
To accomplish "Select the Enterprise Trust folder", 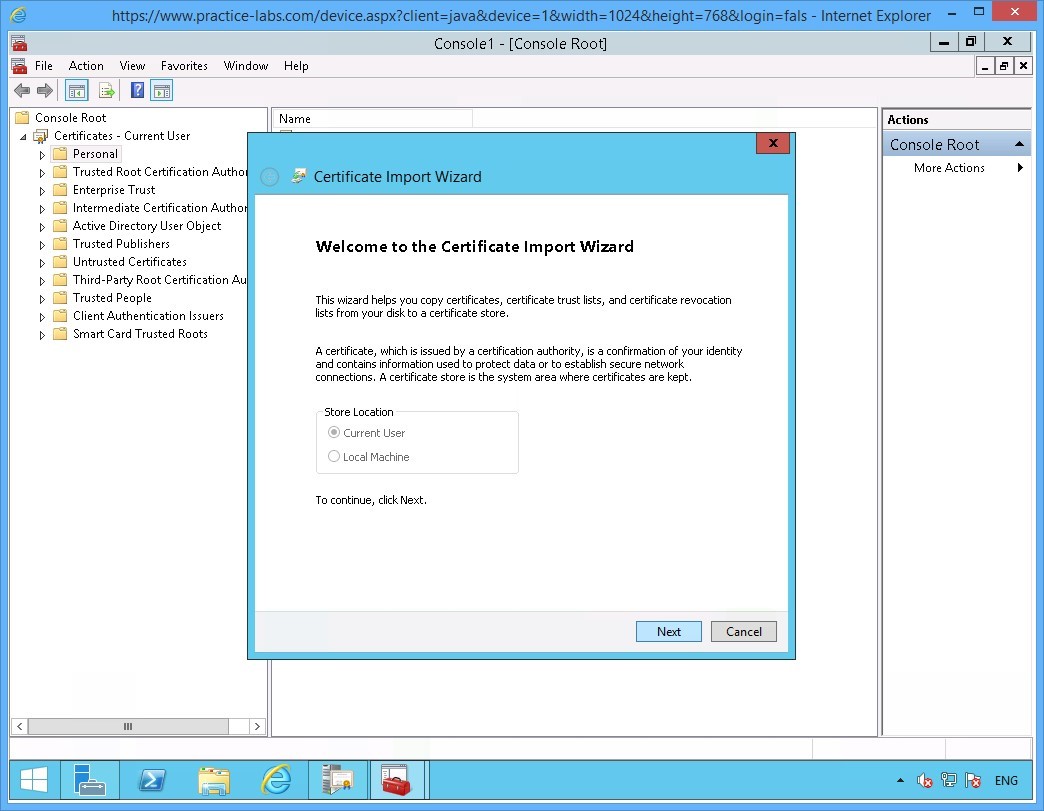I will tap(113, 190).
